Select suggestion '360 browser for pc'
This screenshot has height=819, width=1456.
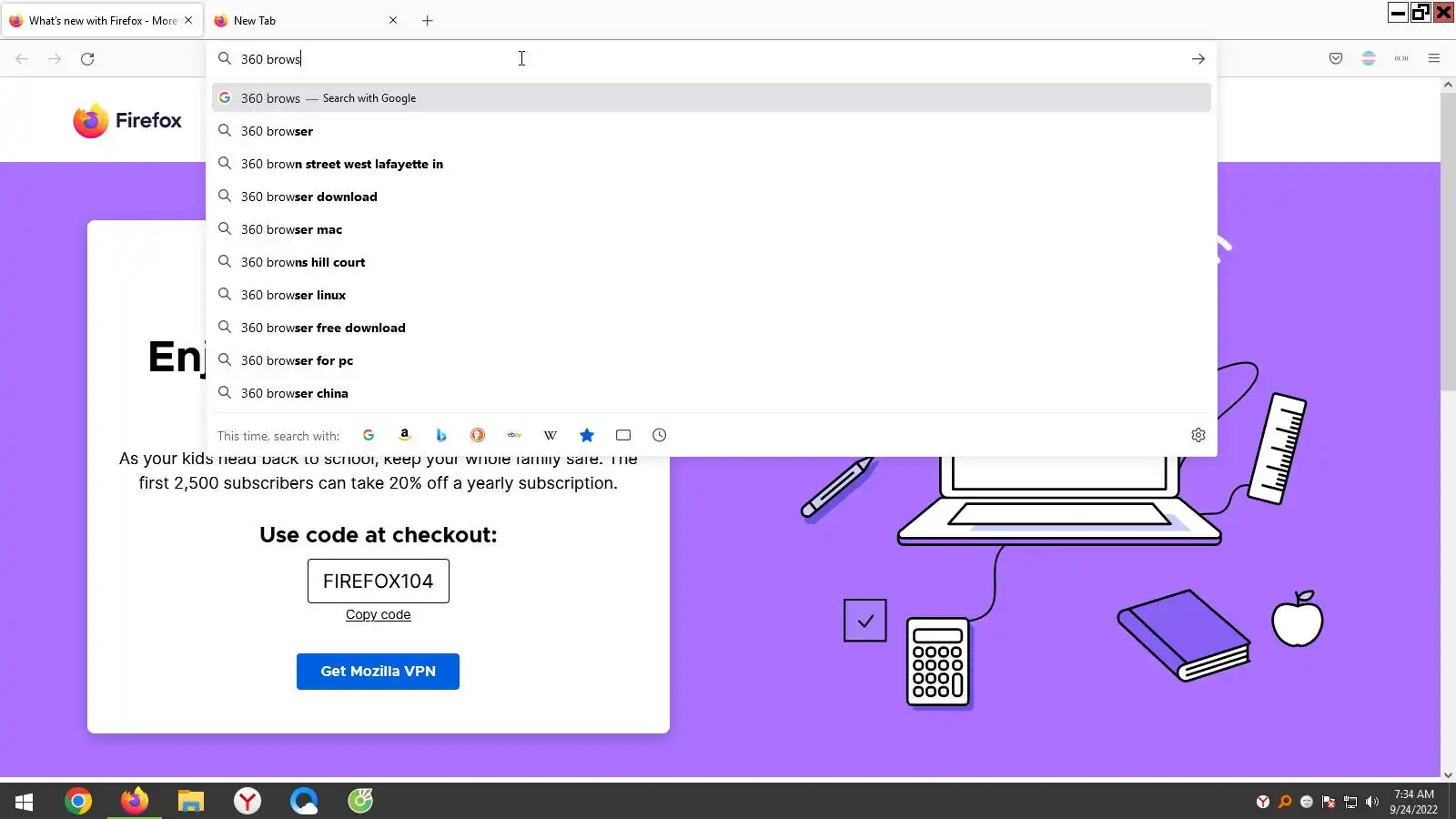(712, 360)
